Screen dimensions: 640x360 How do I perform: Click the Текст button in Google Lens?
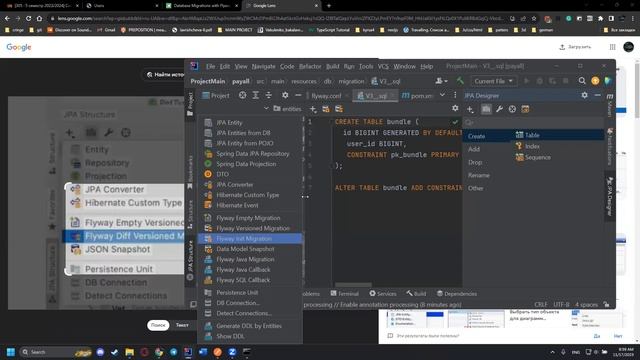coord(182,325)
